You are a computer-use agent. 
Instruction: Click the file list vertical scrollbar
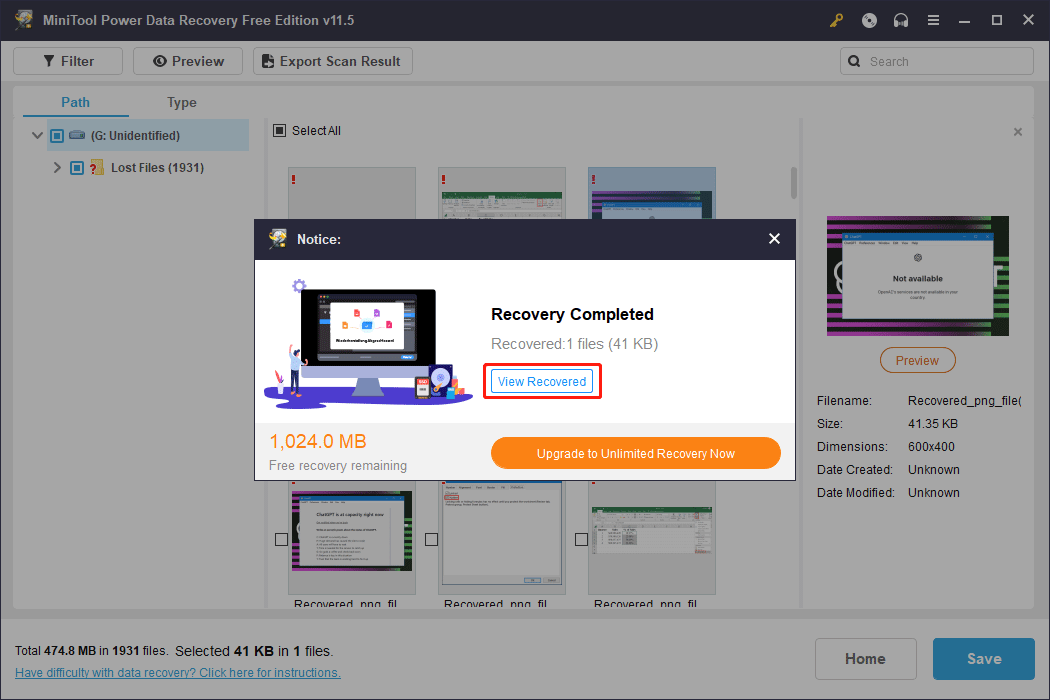794,182
